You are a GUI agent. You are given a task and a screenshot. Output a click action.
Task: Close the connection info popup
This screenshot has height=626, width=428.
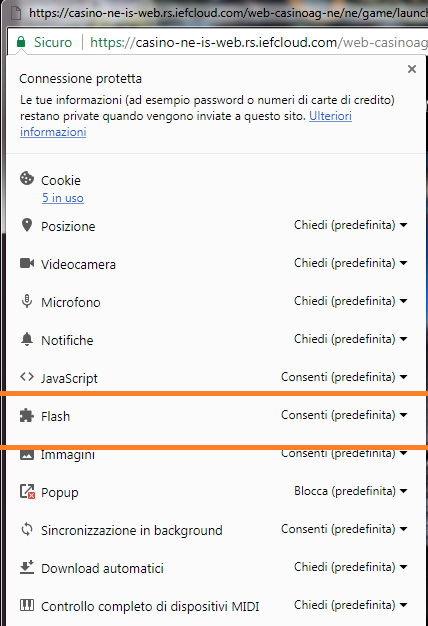tap(412, 69)
